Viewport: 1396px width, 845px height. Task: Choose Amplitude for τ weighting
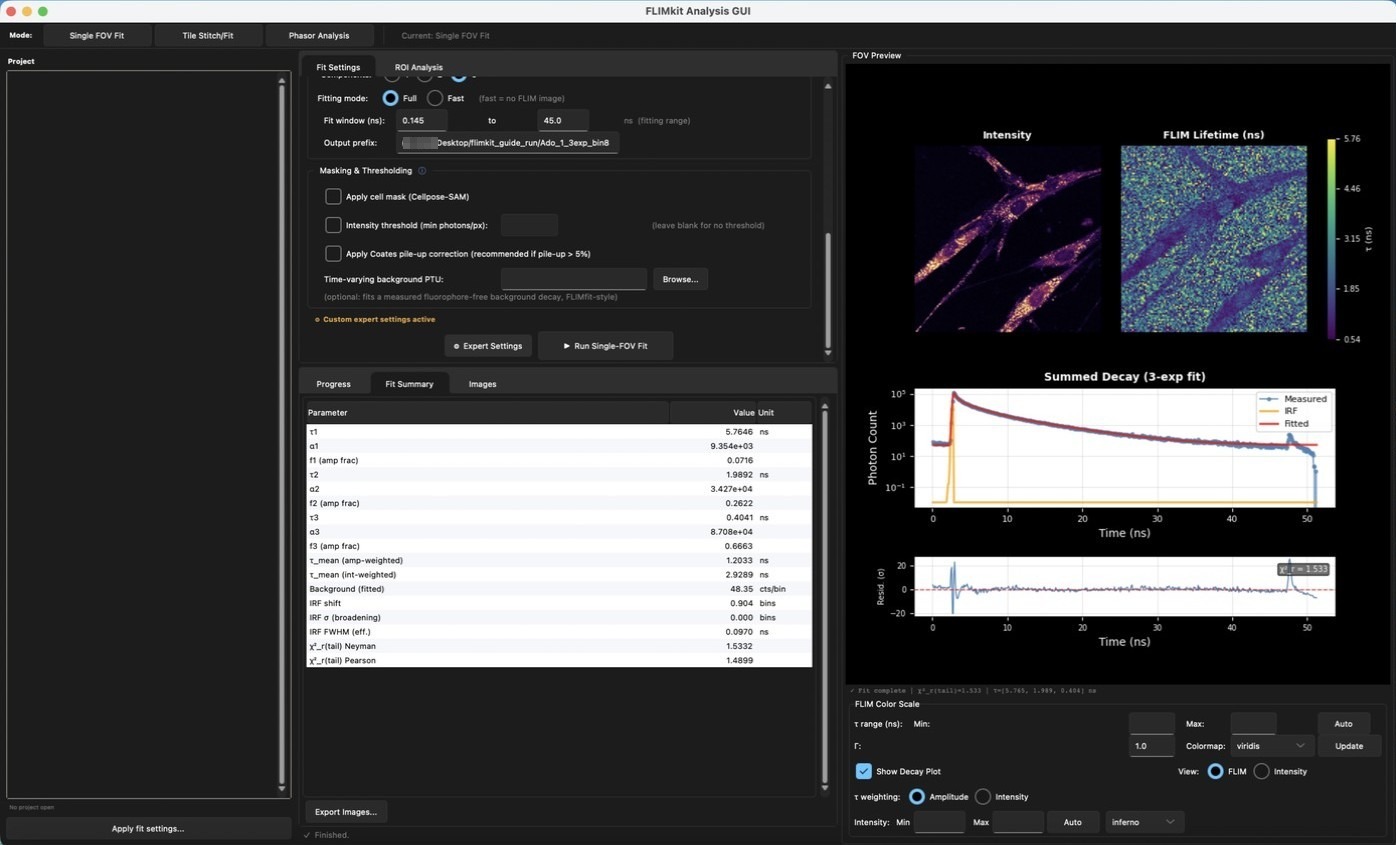[917, 797]
